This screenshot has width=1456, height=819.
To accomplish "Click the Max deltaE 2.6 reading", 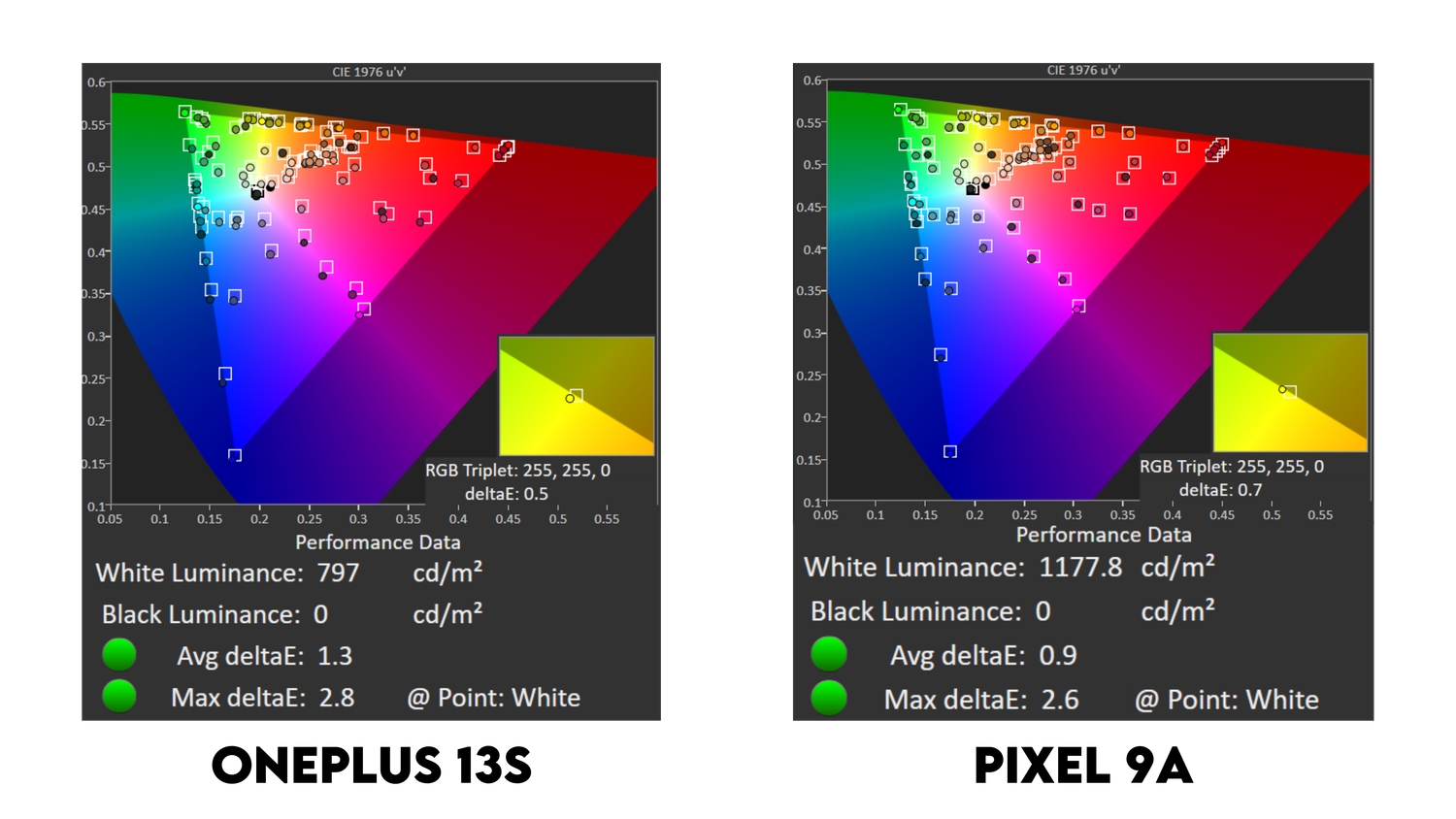I will point(1059,700).
